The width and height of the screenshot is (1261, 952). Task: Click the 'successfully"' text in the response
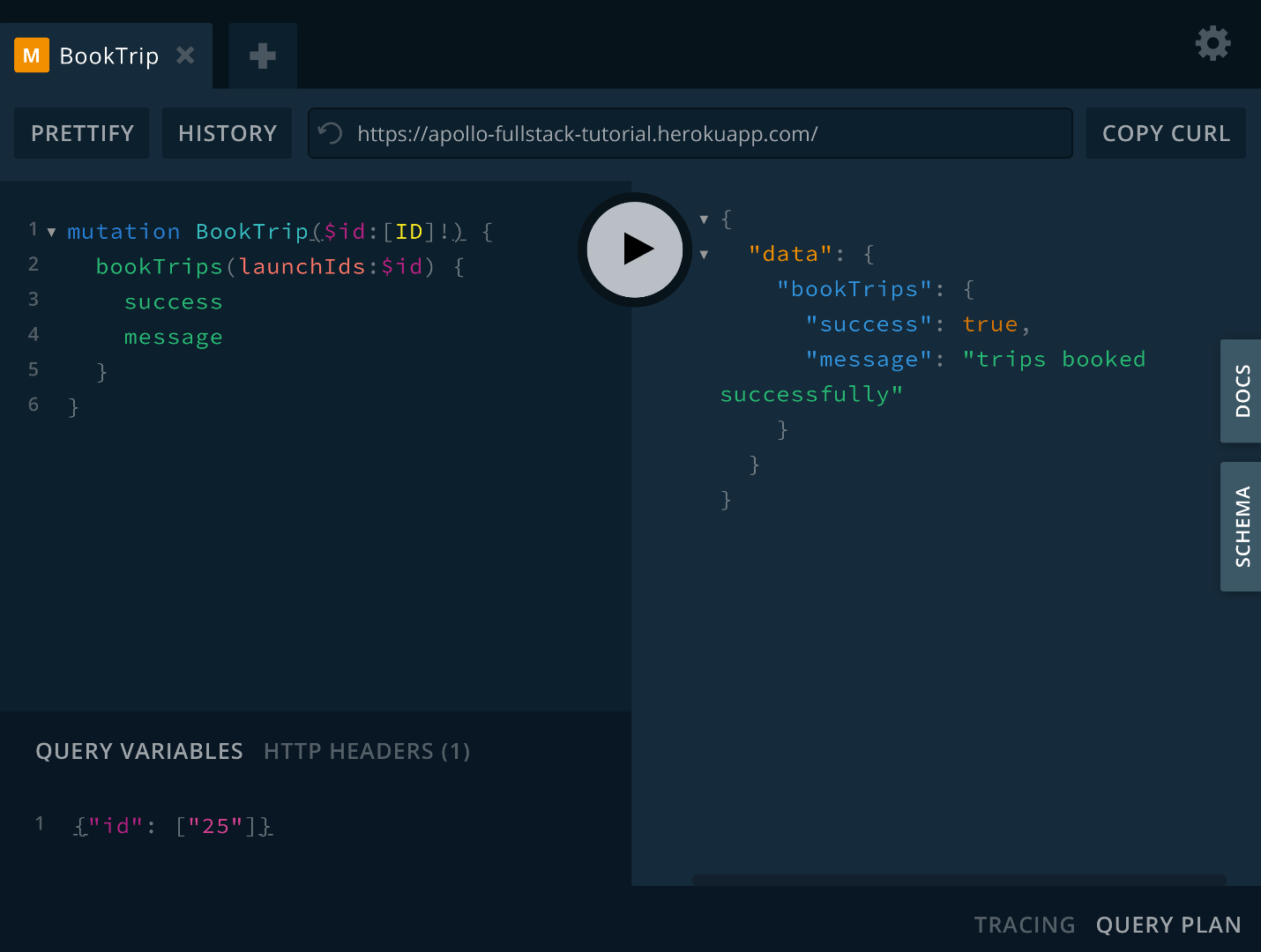point(812,394)
